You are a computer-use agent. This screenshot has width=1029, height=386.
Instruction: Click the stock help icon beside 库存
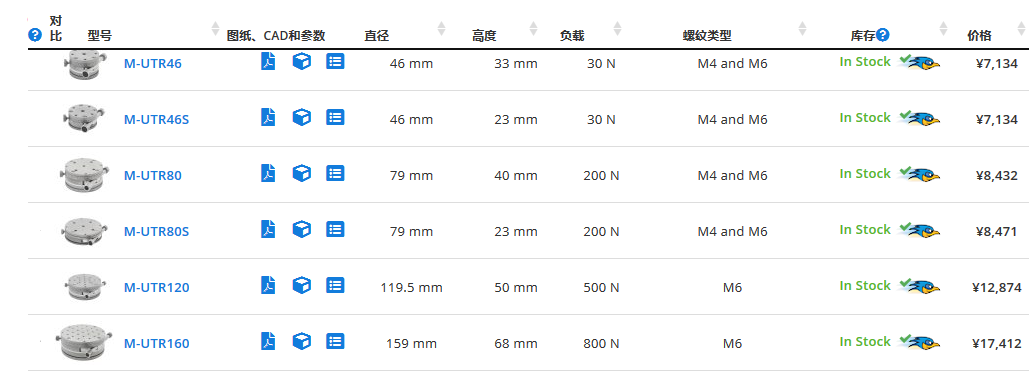tap(883, 35)
